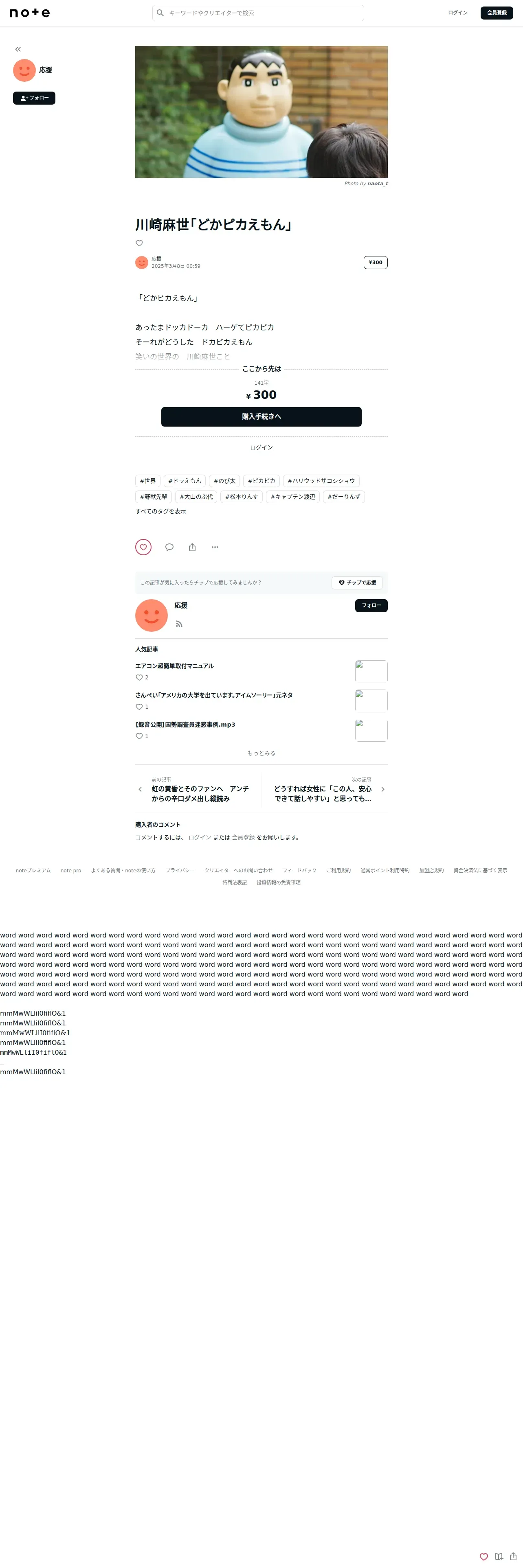This screenshot has width=523, height=1568.
Task: Open thumbnail beside さんぺい article
Action: click(371, 701)
